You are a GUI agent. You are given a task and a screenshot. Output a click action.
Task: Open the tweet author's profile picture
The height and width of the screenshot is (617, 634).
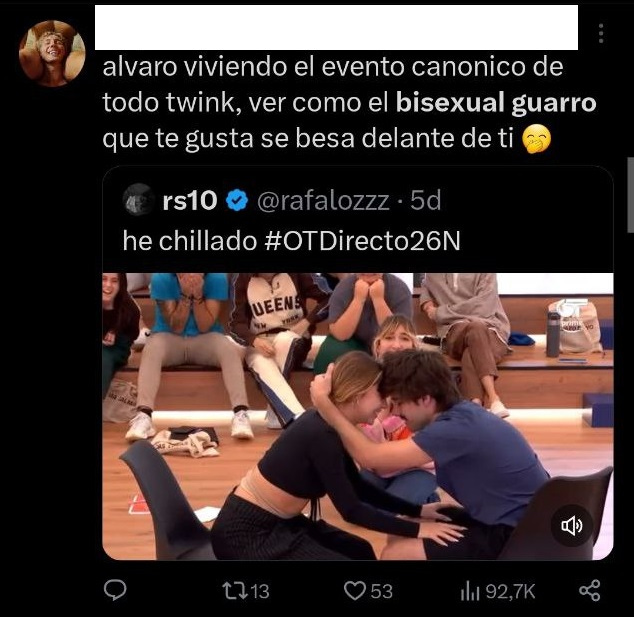52,53
